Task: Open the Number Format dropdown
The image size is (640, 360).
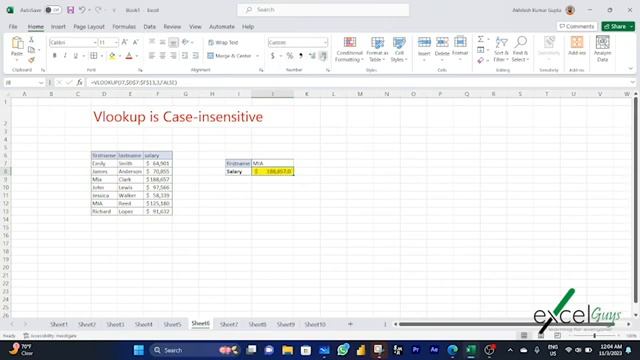Action: [325, 42]
